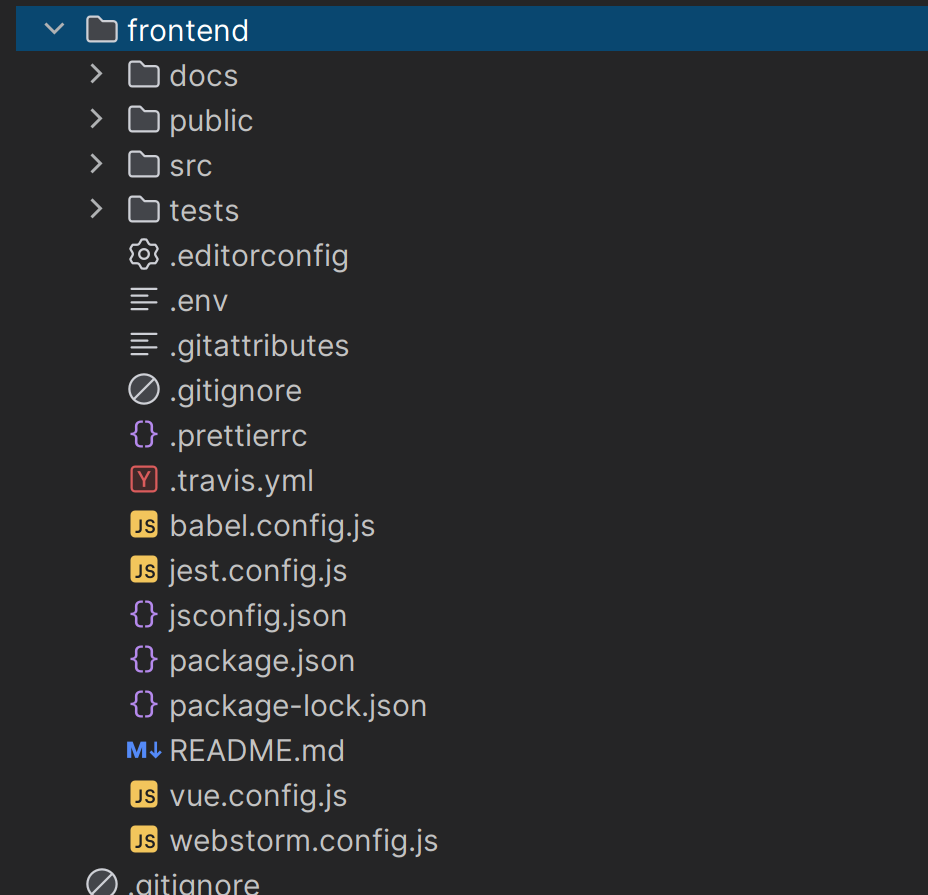Expand the docs folder
This screenshot has height=895, width=928.
[x=96, y=75]
